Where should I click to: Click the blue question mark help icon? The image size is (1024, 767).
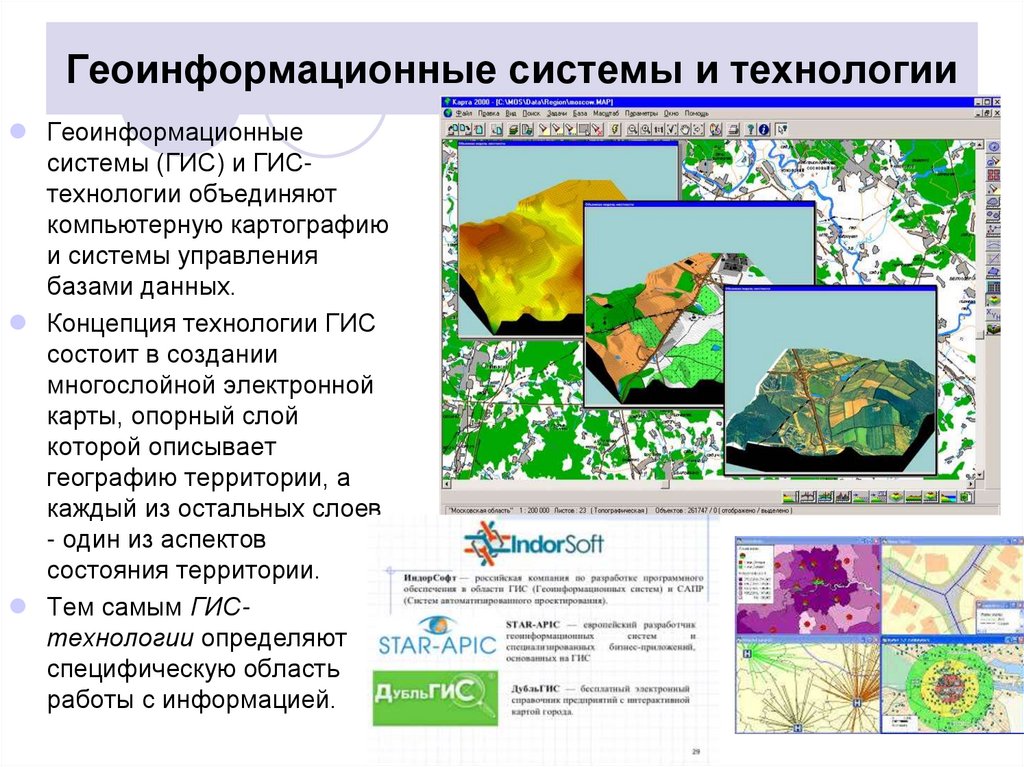[751, 129]
